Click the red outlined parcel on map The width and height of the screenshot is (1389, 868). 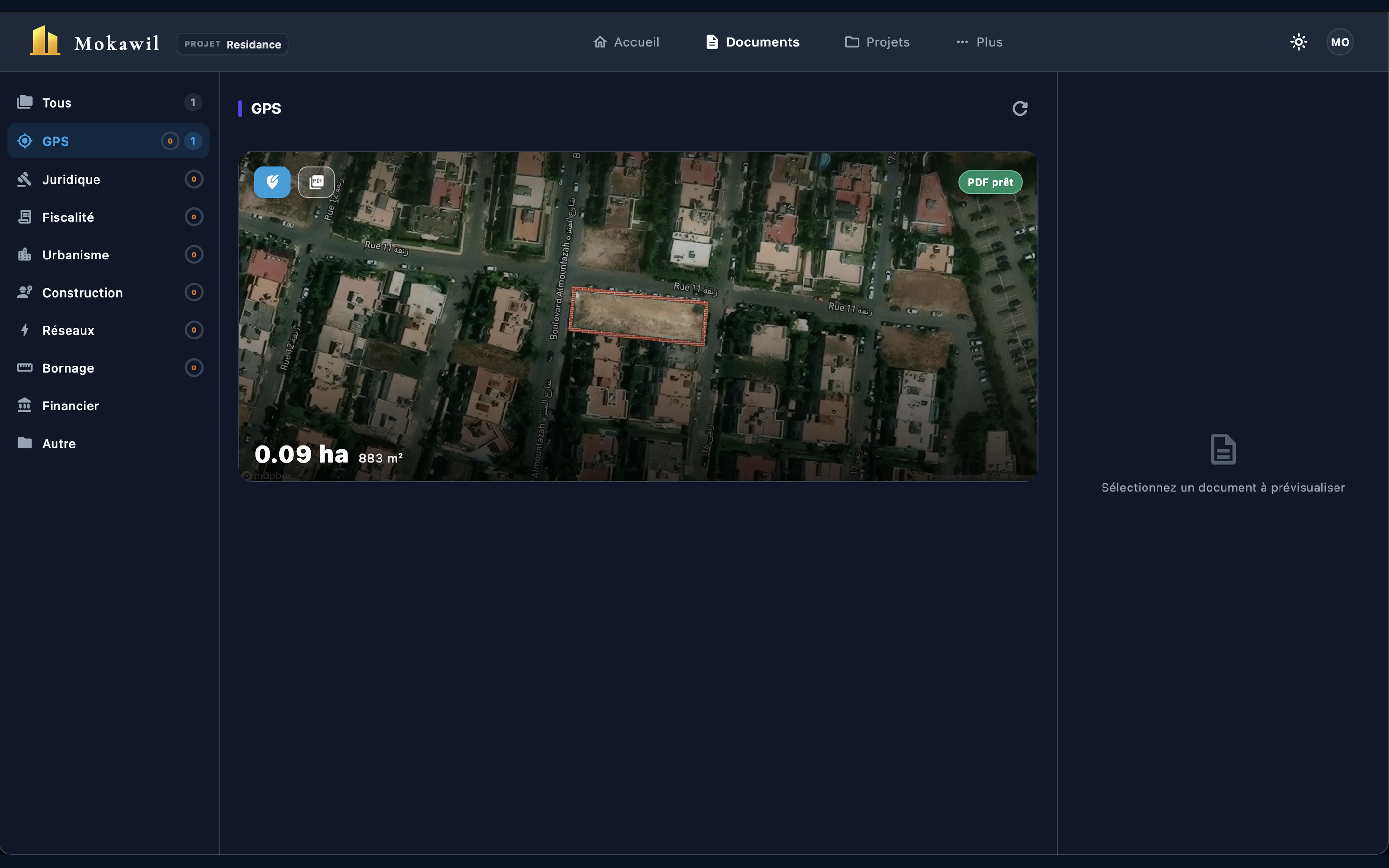638,317
